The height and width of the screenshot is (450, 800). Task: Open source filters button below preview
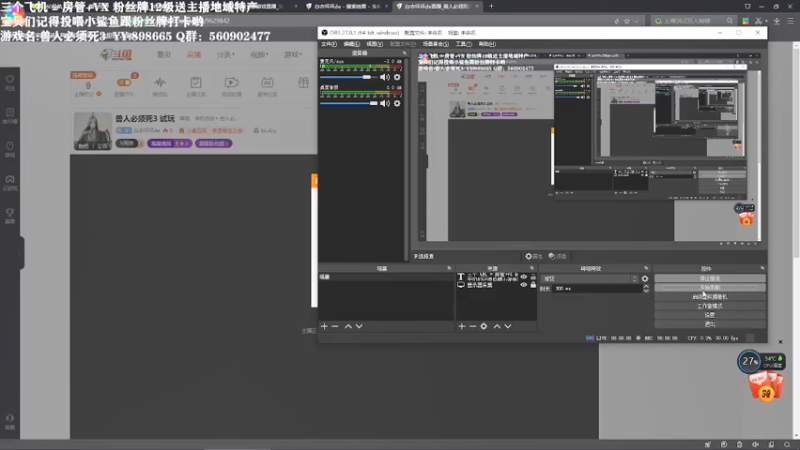click(x=557, y=256)
